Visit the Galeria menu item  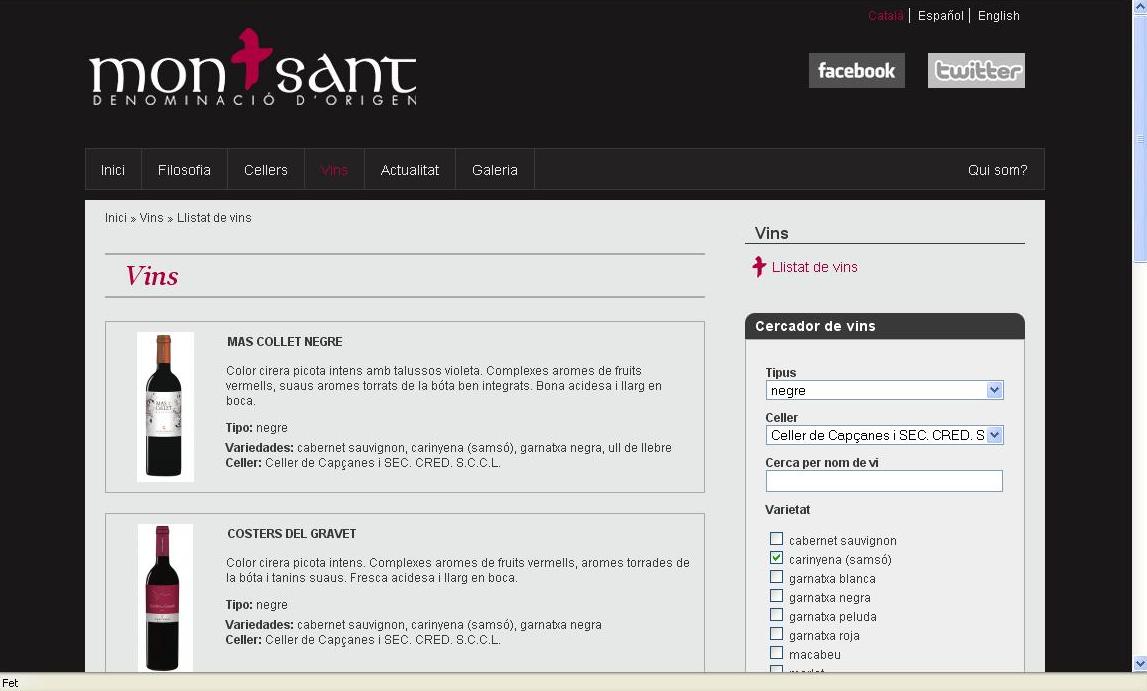tap(494, 170)
